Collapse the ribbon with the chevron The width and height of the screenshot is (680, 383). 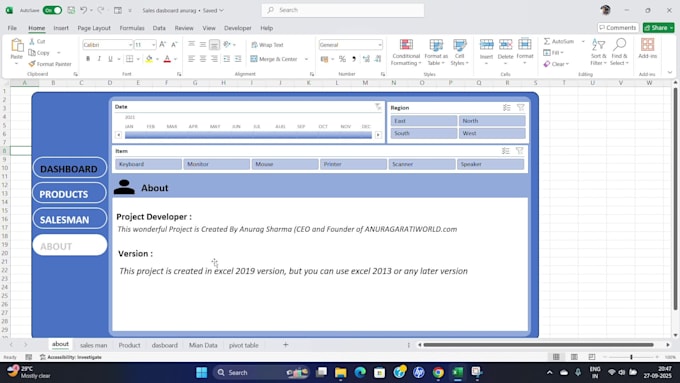click(x=670, y=72)
